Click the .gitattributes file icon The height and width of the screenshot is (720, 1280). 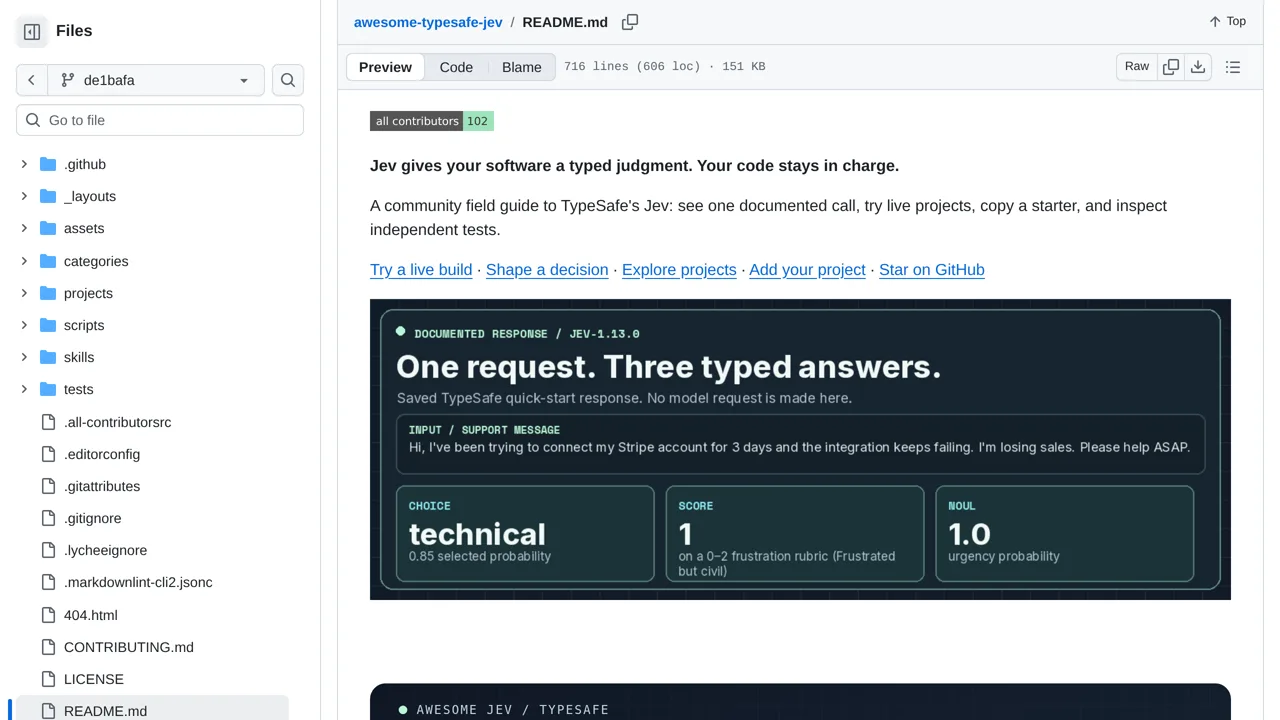(48, 486)
